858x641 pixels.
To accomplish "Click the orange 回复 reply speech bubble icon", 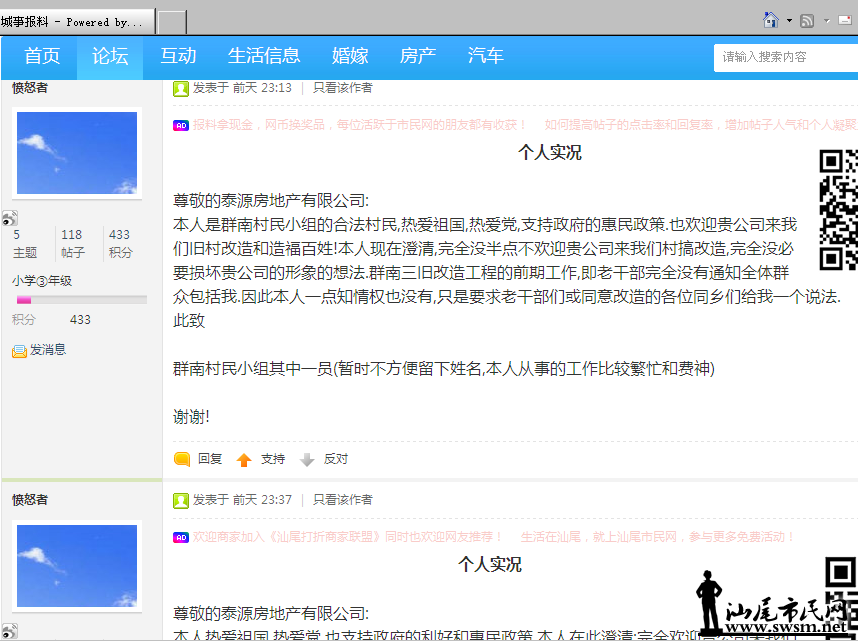I will point(182,460).
